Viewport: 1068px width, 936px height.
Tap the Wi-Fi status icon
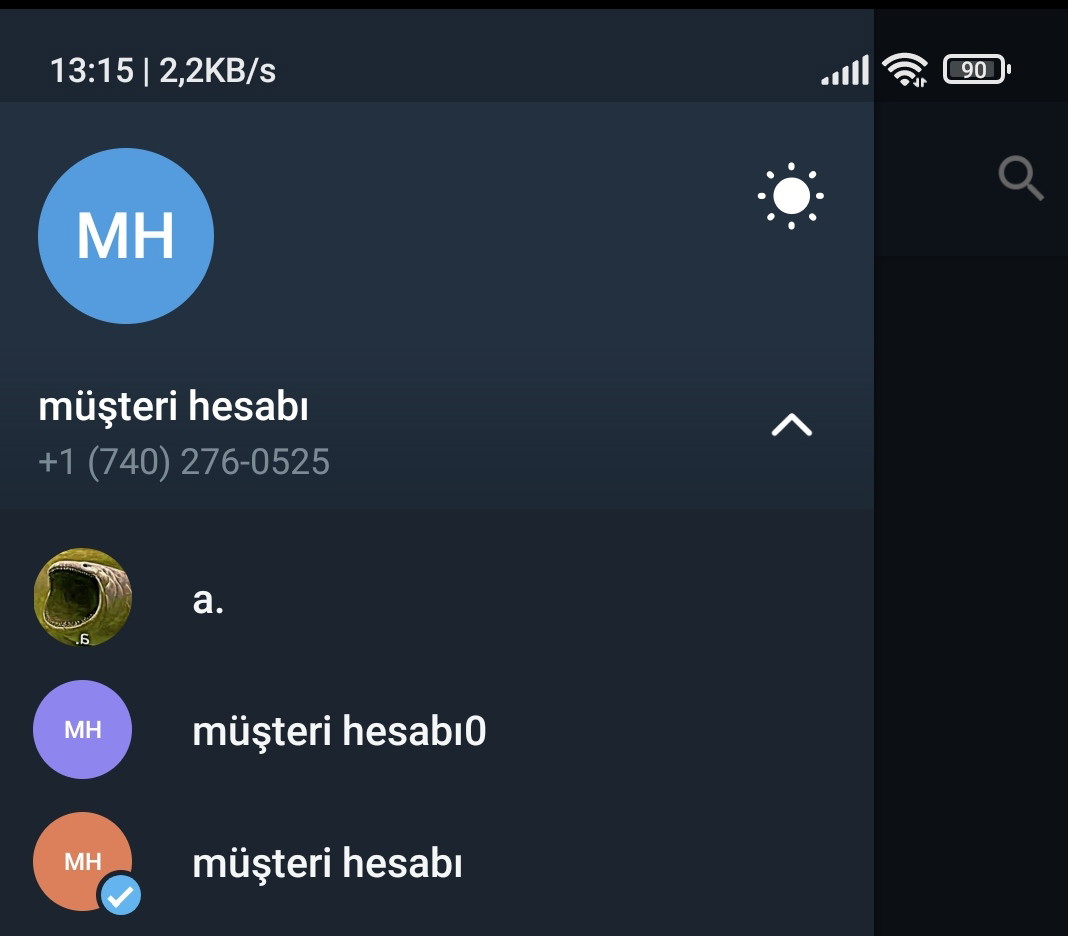(905, 69)
